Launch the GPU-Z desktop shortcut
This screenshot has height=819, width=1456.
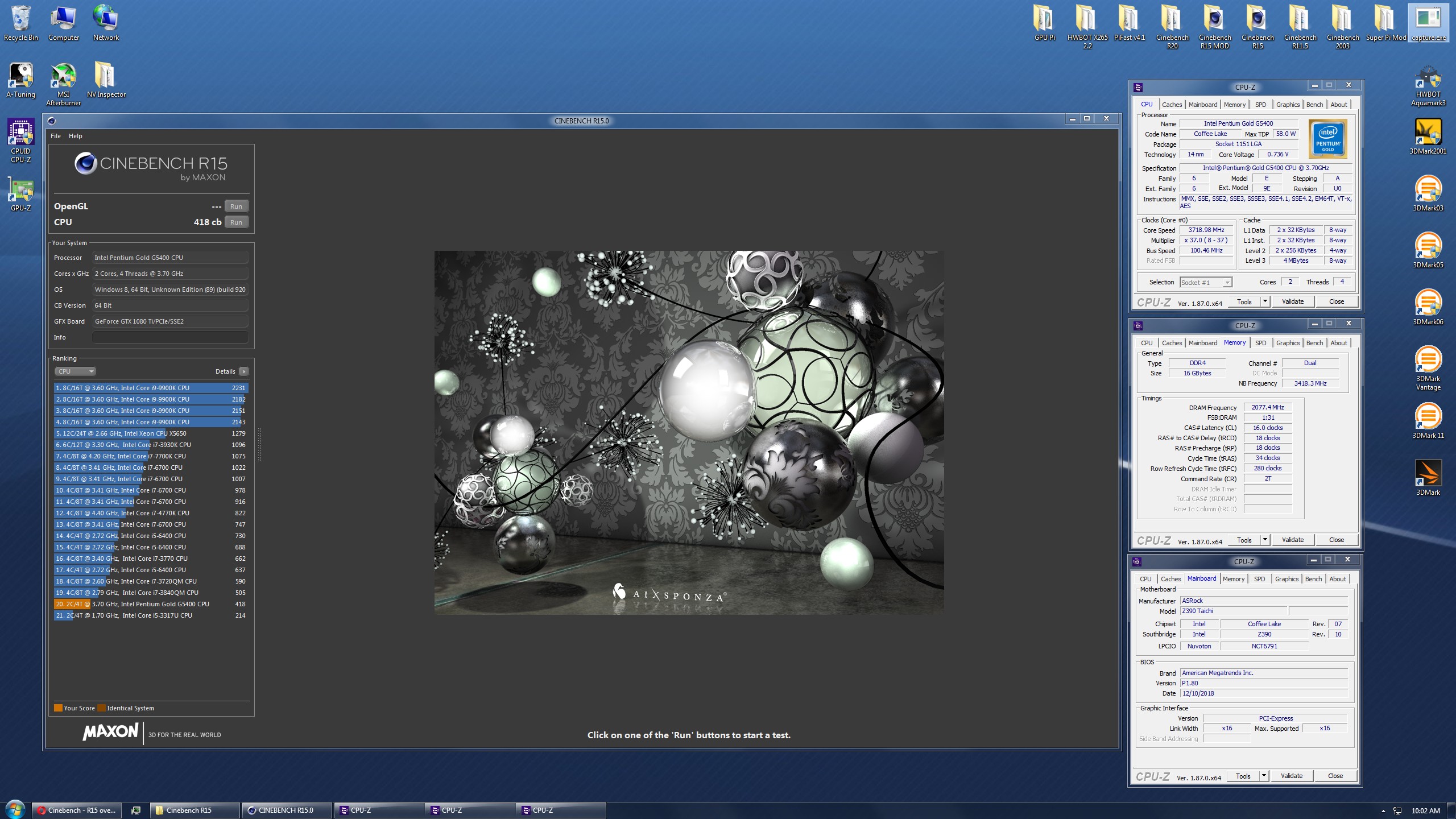click(x=20, y=195)
